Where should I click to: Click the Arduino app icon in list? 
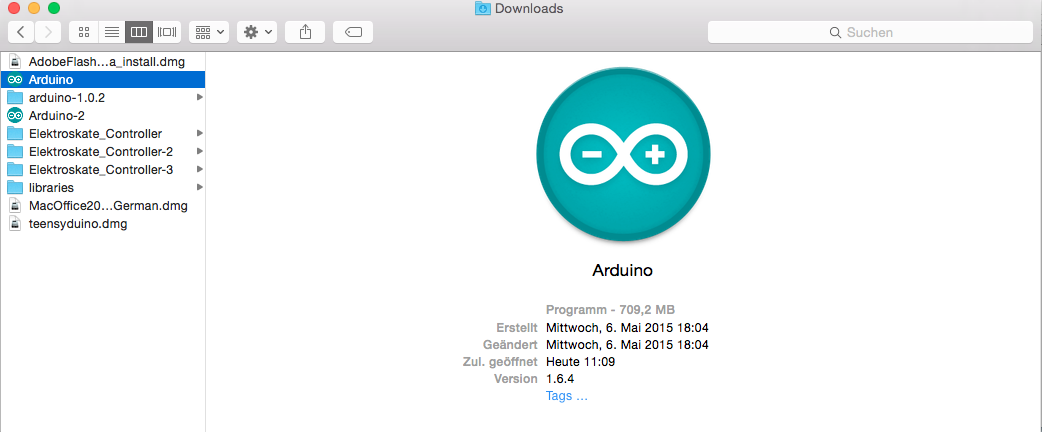15,79
